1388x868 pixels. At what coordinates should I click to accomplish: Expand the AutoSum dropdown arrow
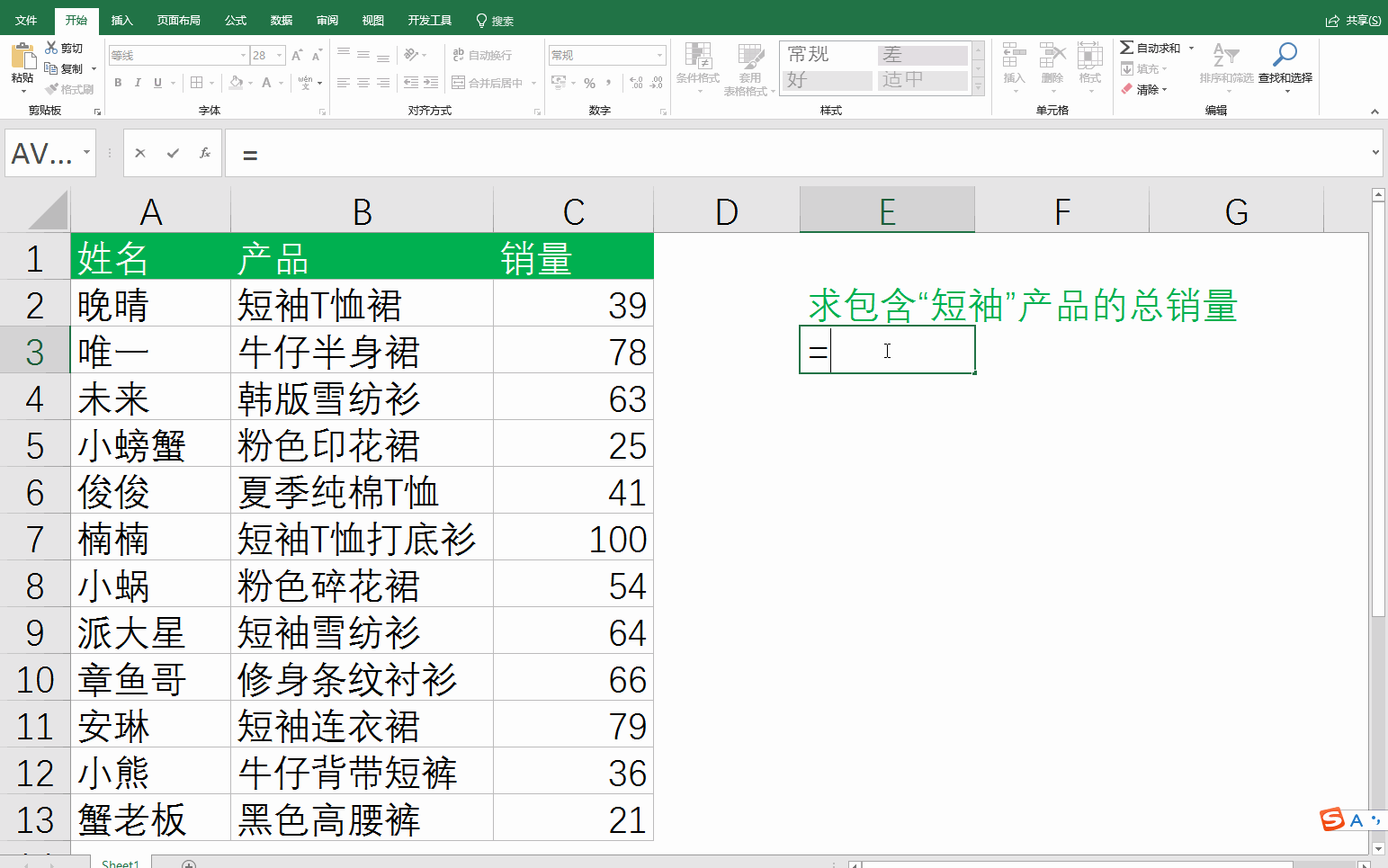(x=1192, y=48)
